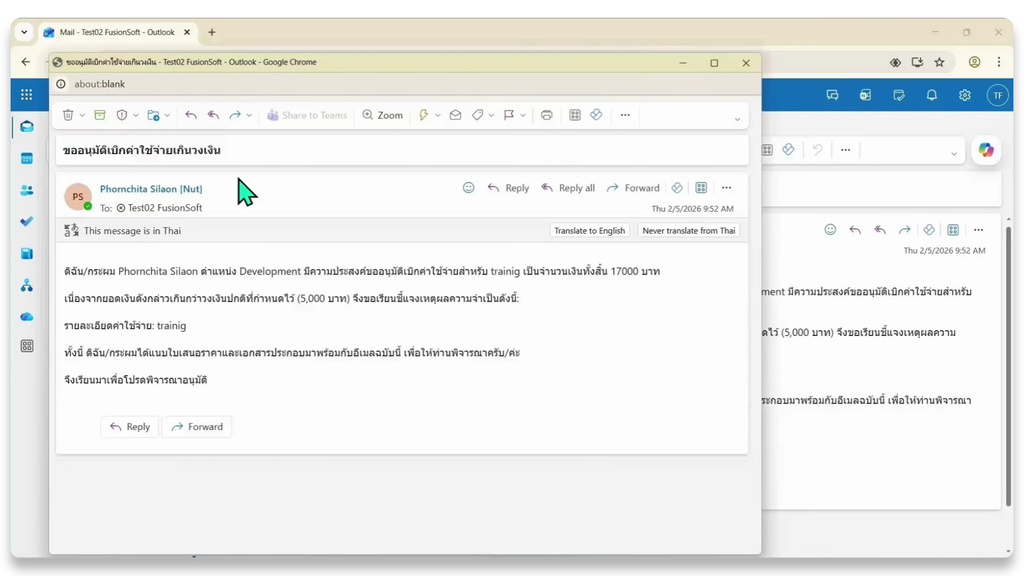Viewport: 1024px width, 576px height.
Task: Open more message actions ellipsis in header
Action: 726,187
